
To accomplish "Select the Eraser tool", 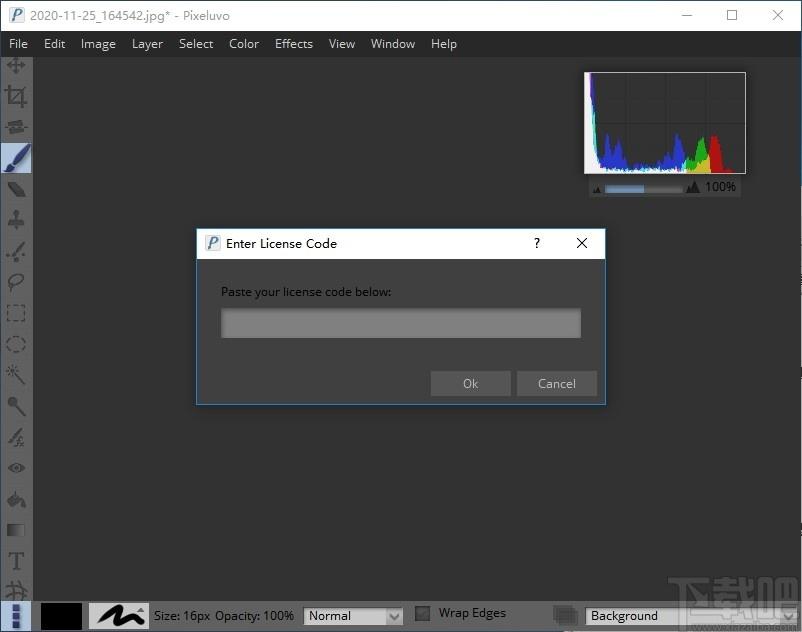I will (16, 190).
